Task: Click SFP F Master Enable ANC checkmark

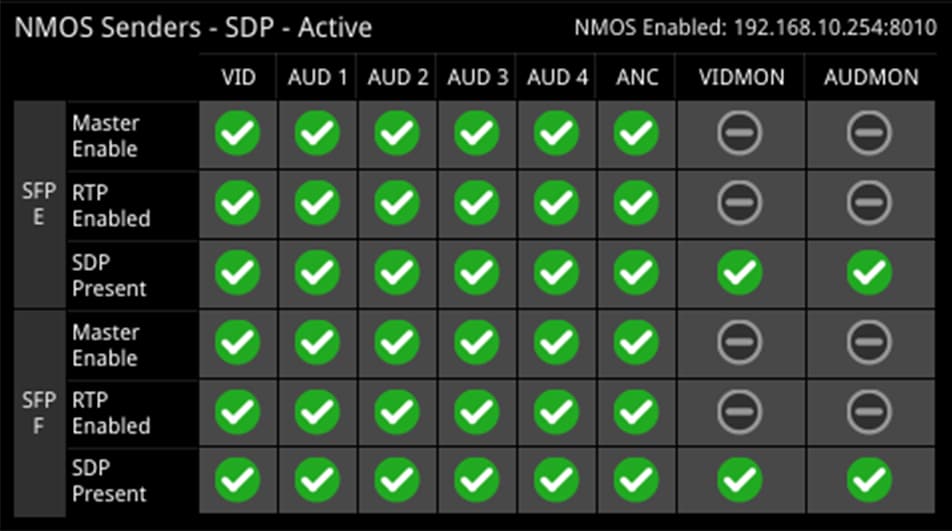Action: (x=636, y=342)
